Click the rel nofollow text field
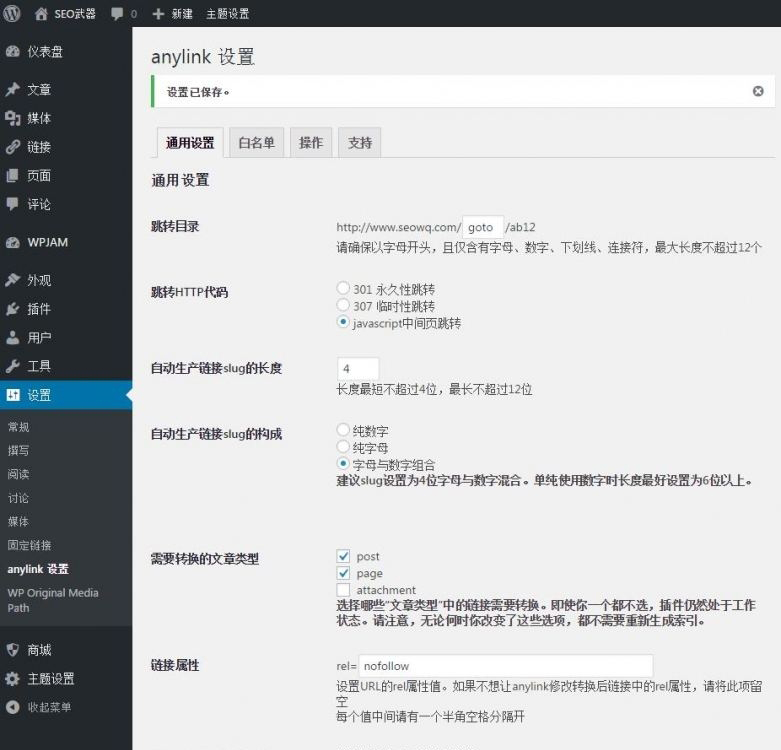Screen dimensions: 781x750 tap(505, 666)
